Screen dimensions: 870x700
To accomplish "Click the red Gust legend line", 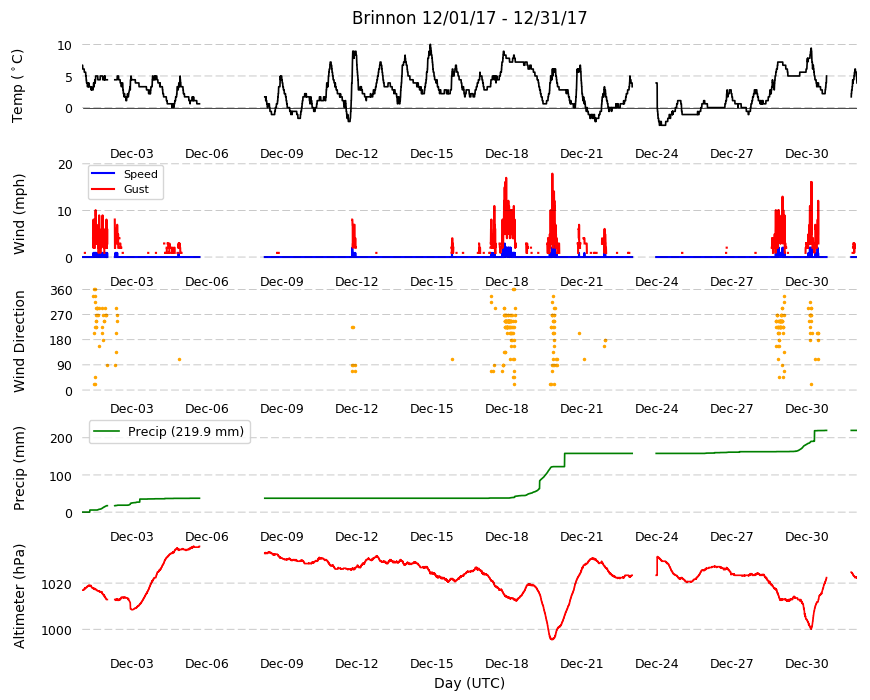I will [102, 189].
